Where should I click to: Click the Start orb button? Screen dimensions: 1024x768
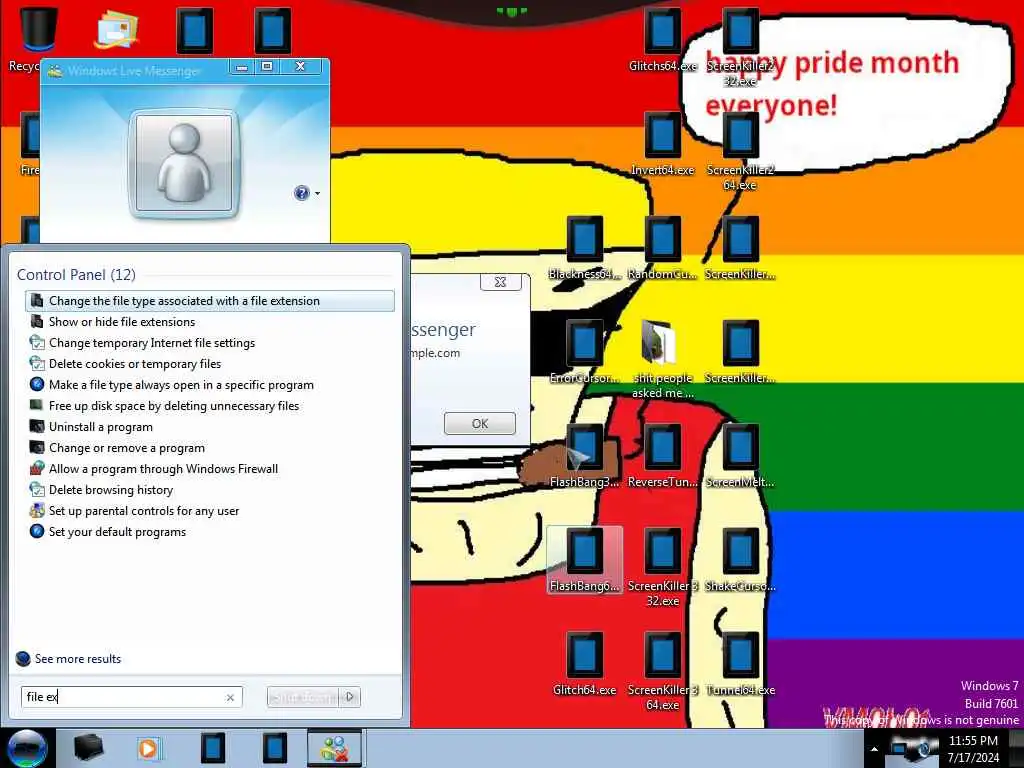click(27, 748)
